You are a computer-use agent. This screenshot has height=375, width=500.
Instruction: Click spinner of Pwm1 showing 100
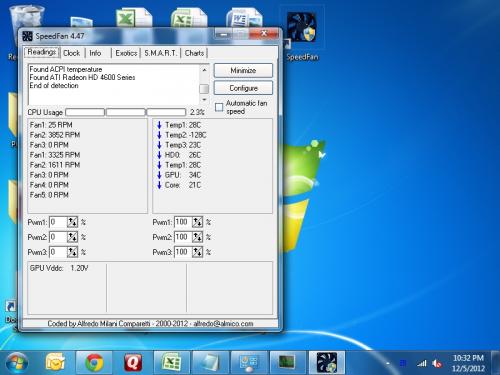(x=197, y=222)
